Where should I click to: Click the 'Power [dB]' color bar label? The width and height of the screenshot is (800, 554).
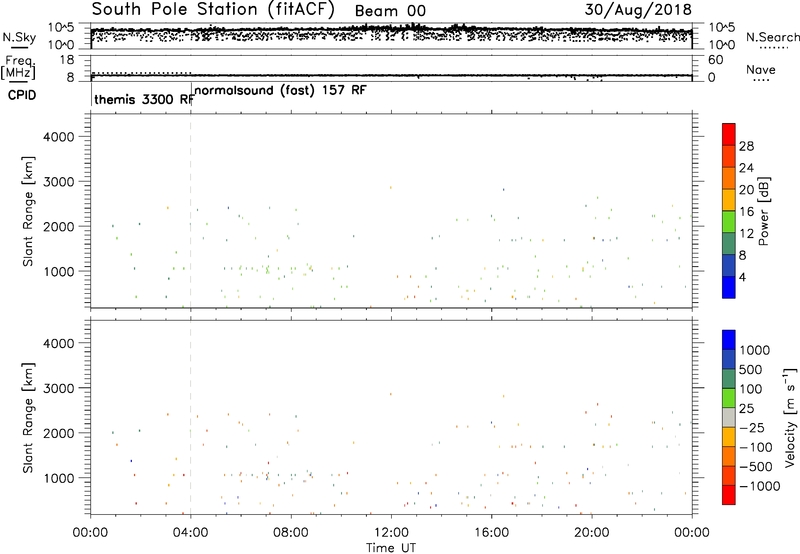pyautogui.click(x=763, y=211)
